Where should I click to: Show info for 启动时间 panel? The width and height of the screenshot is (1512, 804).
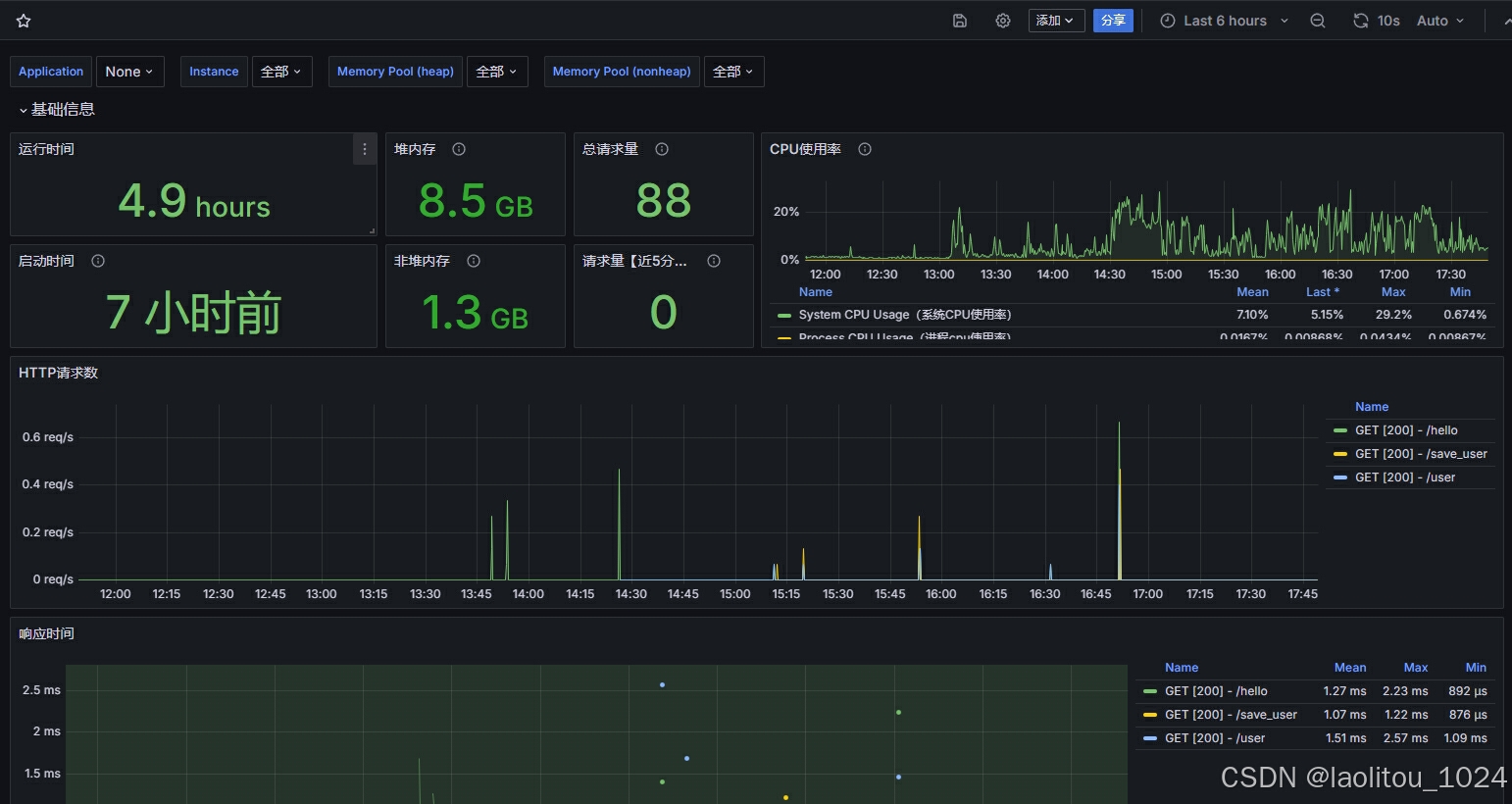[x=98, y=261]
